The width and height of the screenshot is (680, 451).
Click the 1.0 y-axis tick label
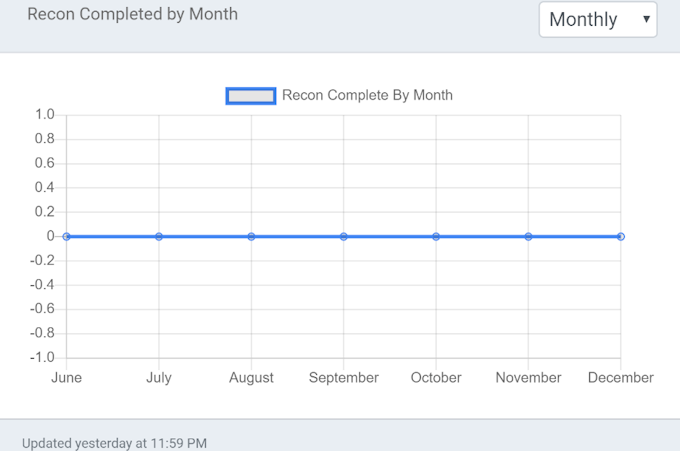coord(44,115)
